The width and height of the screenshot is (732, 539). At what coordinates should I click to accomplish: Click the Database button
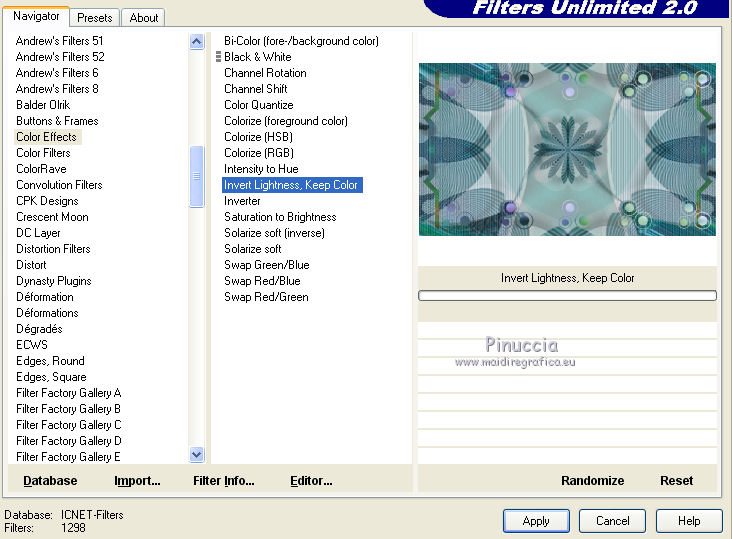[x=50, y=481]
